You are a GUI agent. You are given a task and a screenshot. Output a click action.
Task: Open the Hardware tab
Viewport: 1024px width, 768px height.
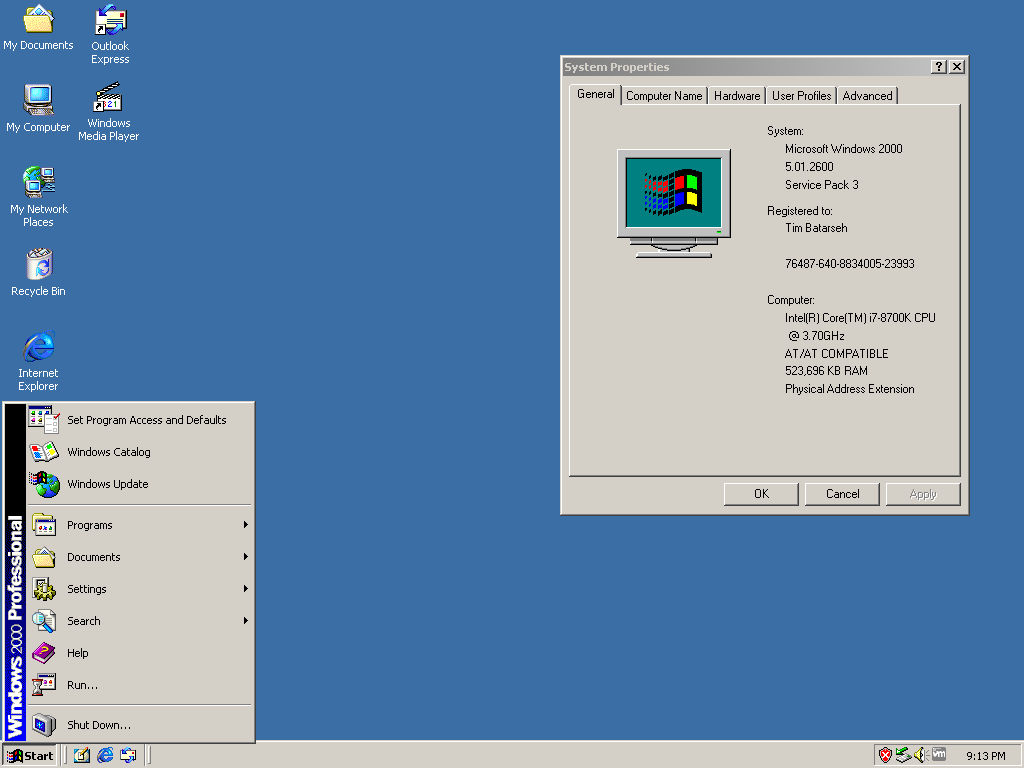coord(737,95)
